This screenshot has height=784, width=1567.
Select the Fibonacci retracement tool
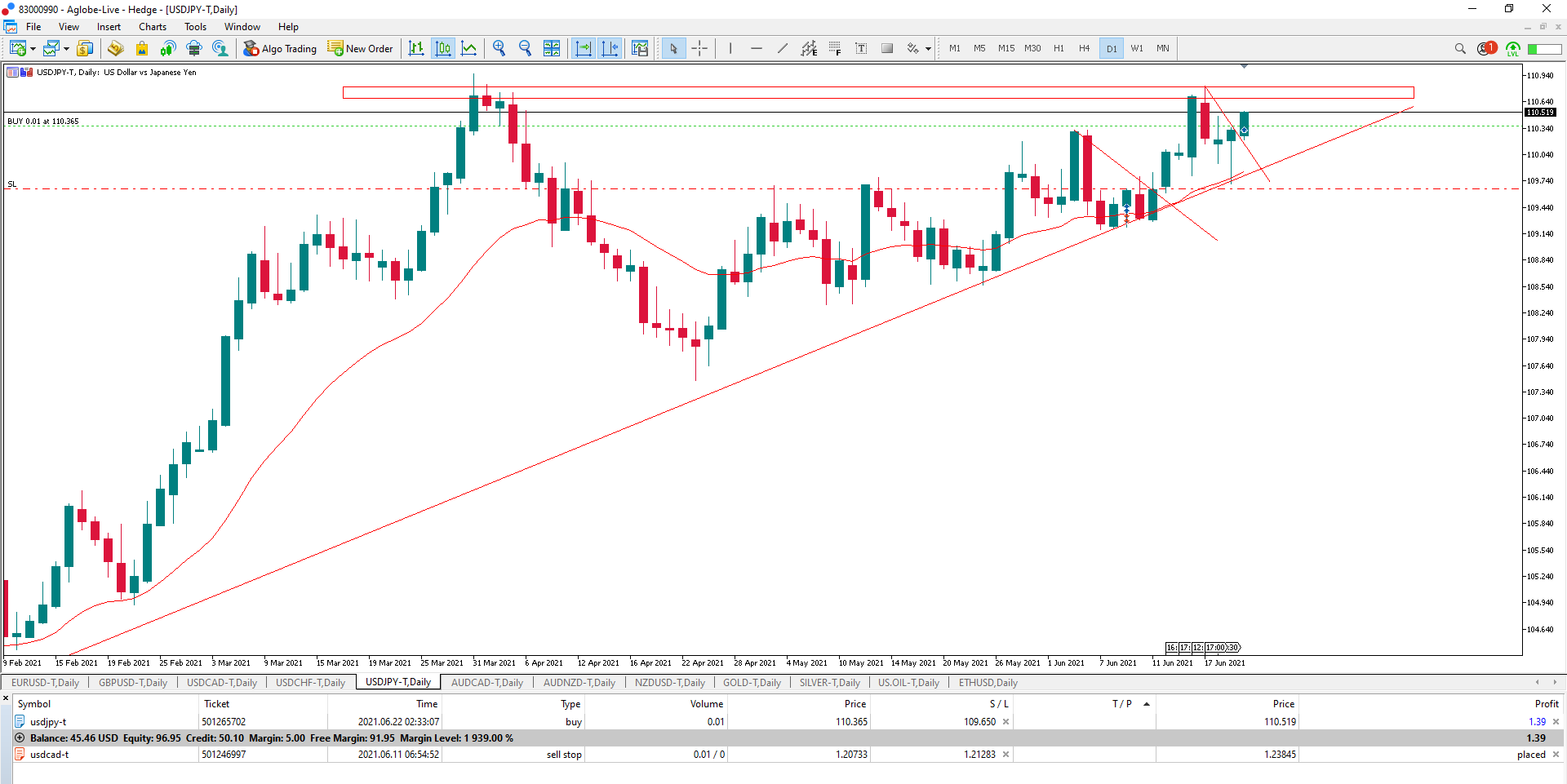pyautogui.click(x=835, y=49)
